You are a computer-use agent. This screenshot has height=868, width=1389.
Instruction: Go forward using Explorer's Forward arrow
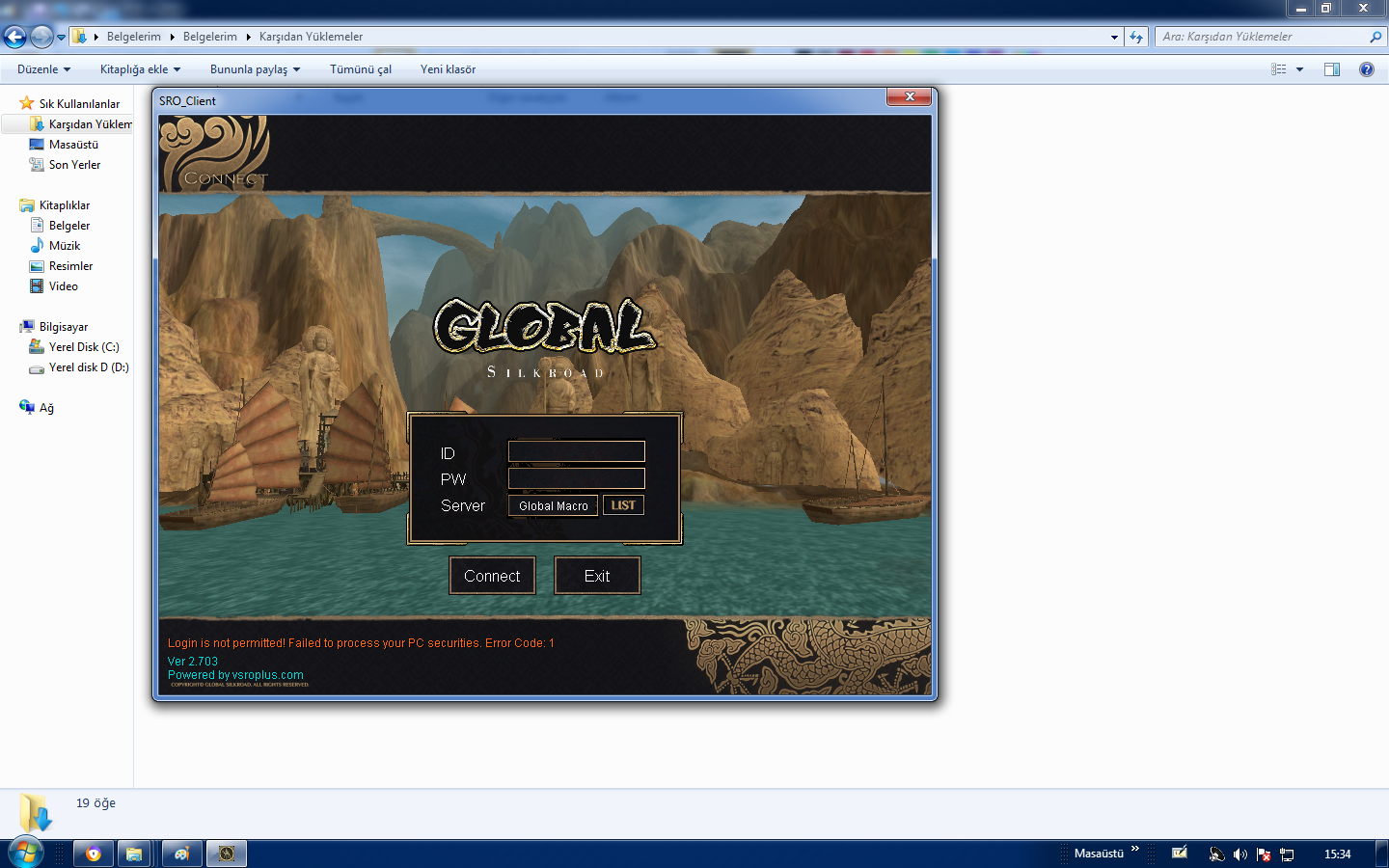pos(41,38)
